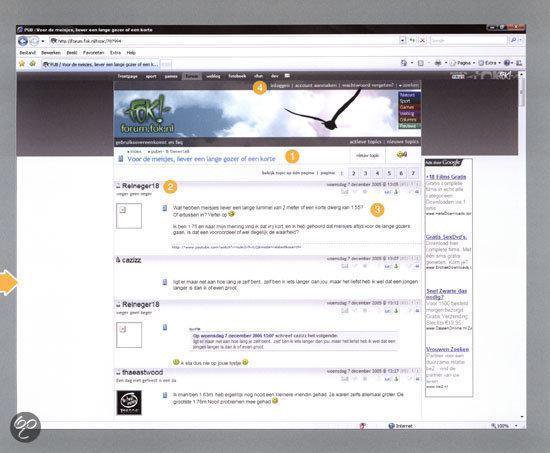Open the Pagina toolbar menu
This screenshot has height=453, width=550.
[462, 63]
